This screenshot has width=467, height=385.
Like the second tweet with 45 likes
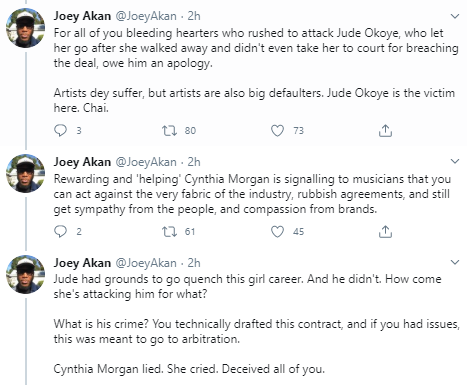(x=277, y=232)
